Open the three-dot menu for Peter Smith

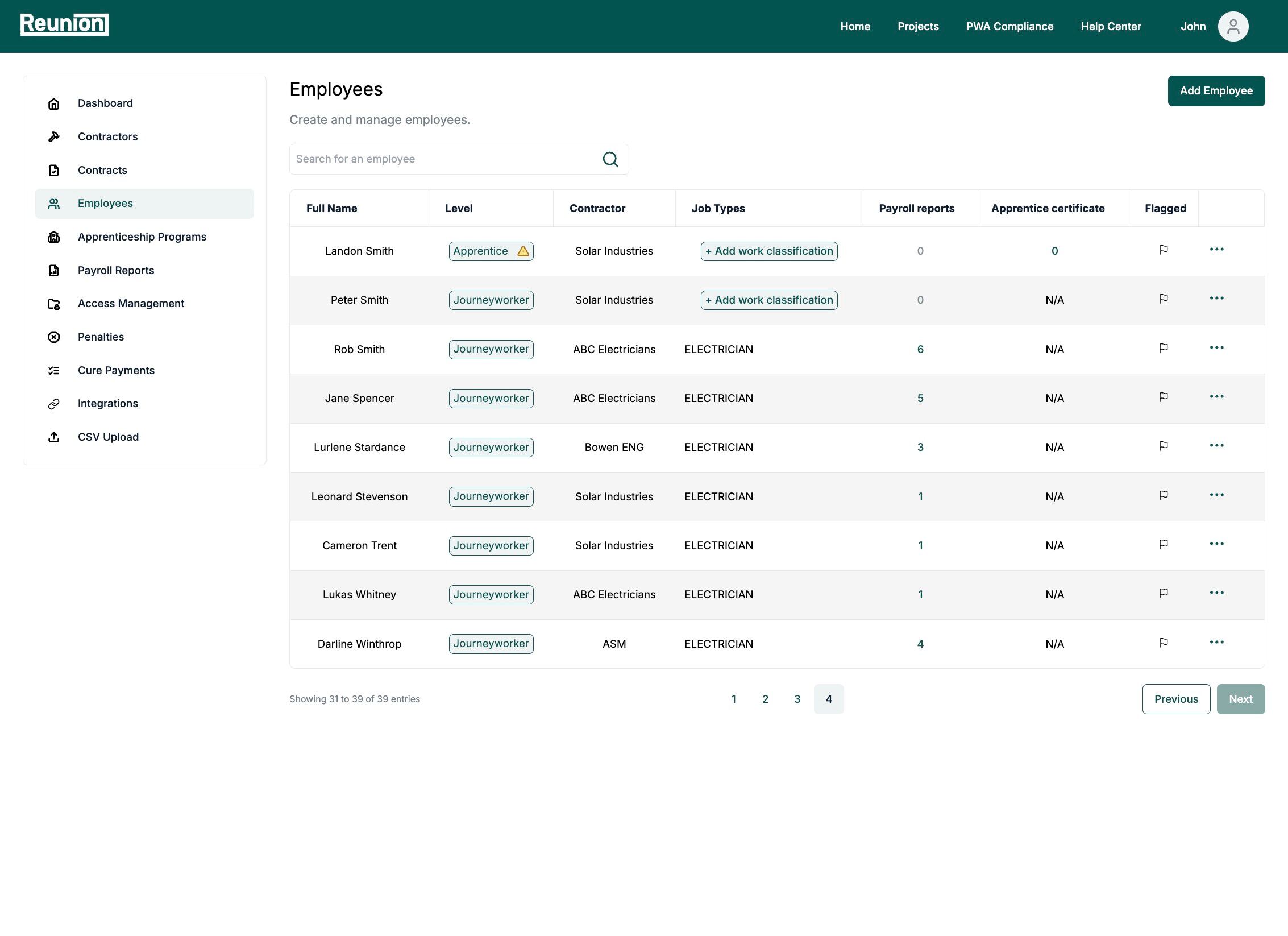tap(1216, 299)
